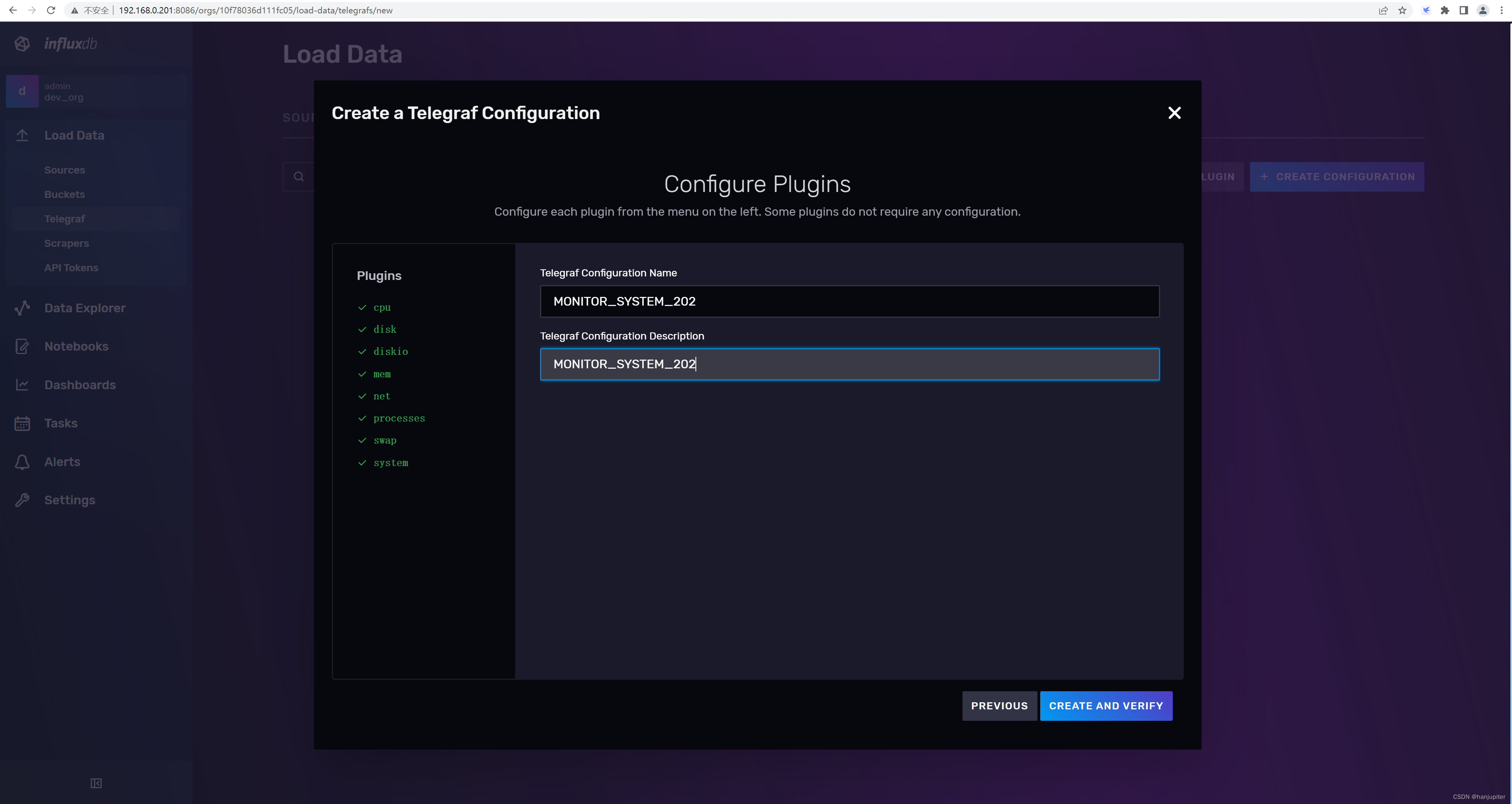This screenshot has height=804, width=1512.
Task: Share this page icon
Action: [1383, 10]
